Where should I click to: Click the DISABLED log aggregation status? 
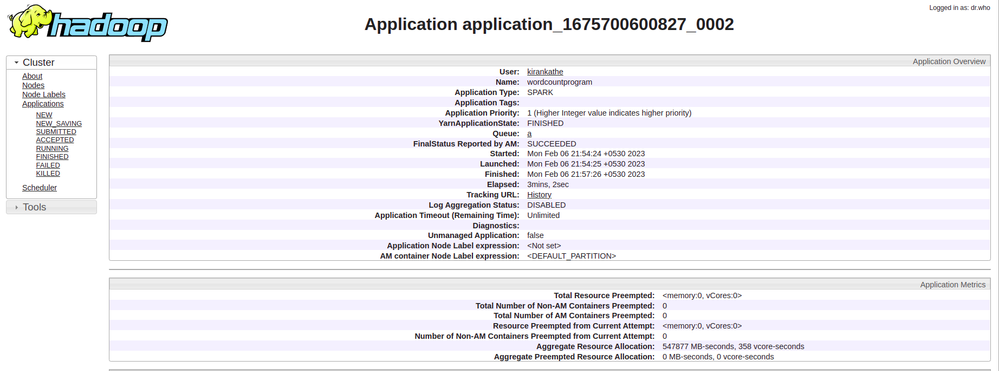click(x=547, y=205)
